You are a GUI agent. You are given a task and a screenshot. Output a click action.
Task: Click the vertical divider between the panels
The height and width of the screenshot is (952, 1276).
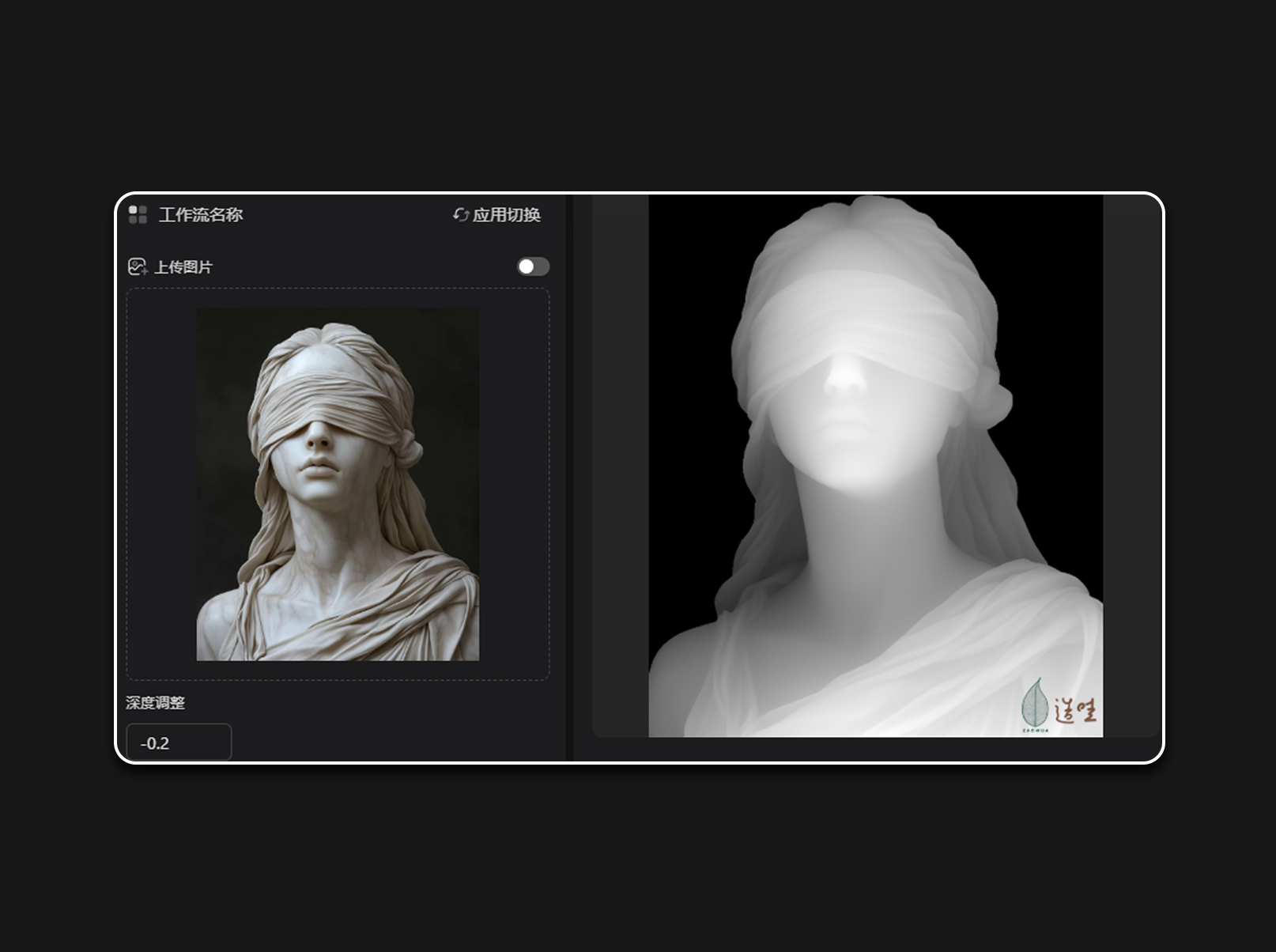[569, 474]
